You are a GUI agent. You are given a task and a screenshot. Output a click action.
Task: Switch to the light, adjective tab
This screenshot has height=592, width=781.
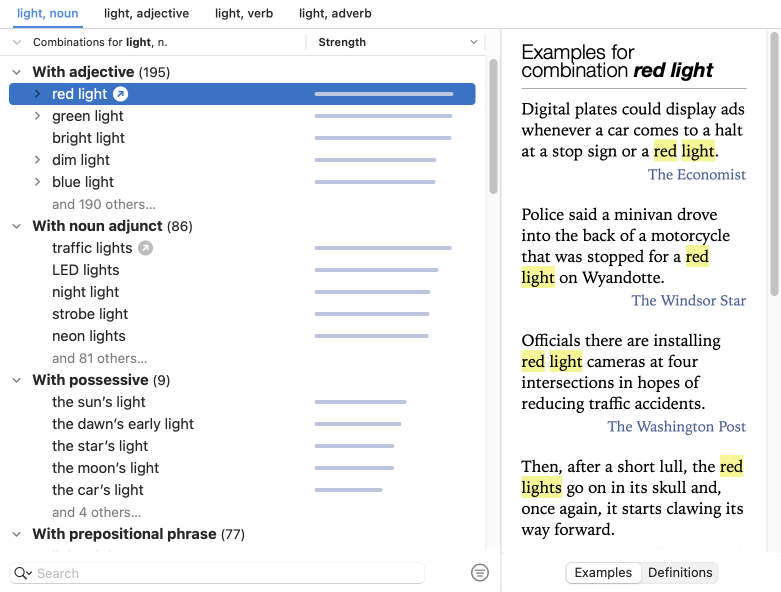pyautogui.click(x=148, y=13)
